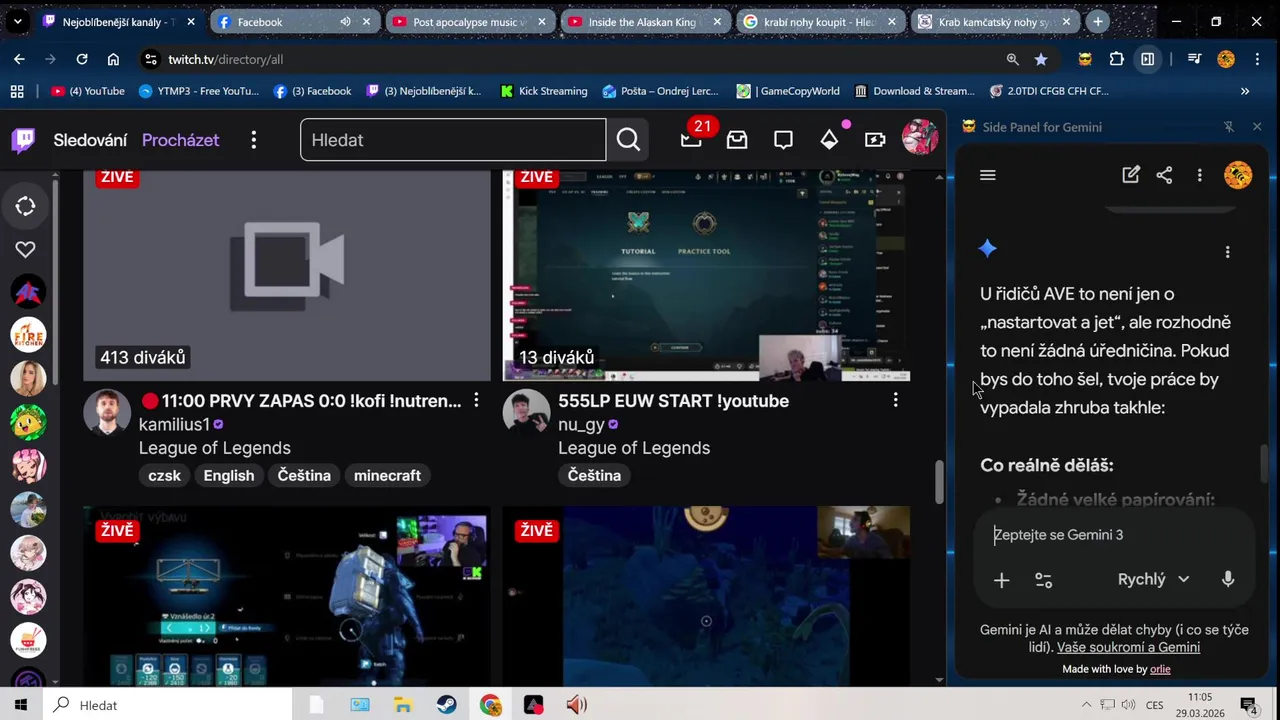Click the nu_gy channel name
The width and height of the screenshot is (1280, 720).
tap(581, 424)
